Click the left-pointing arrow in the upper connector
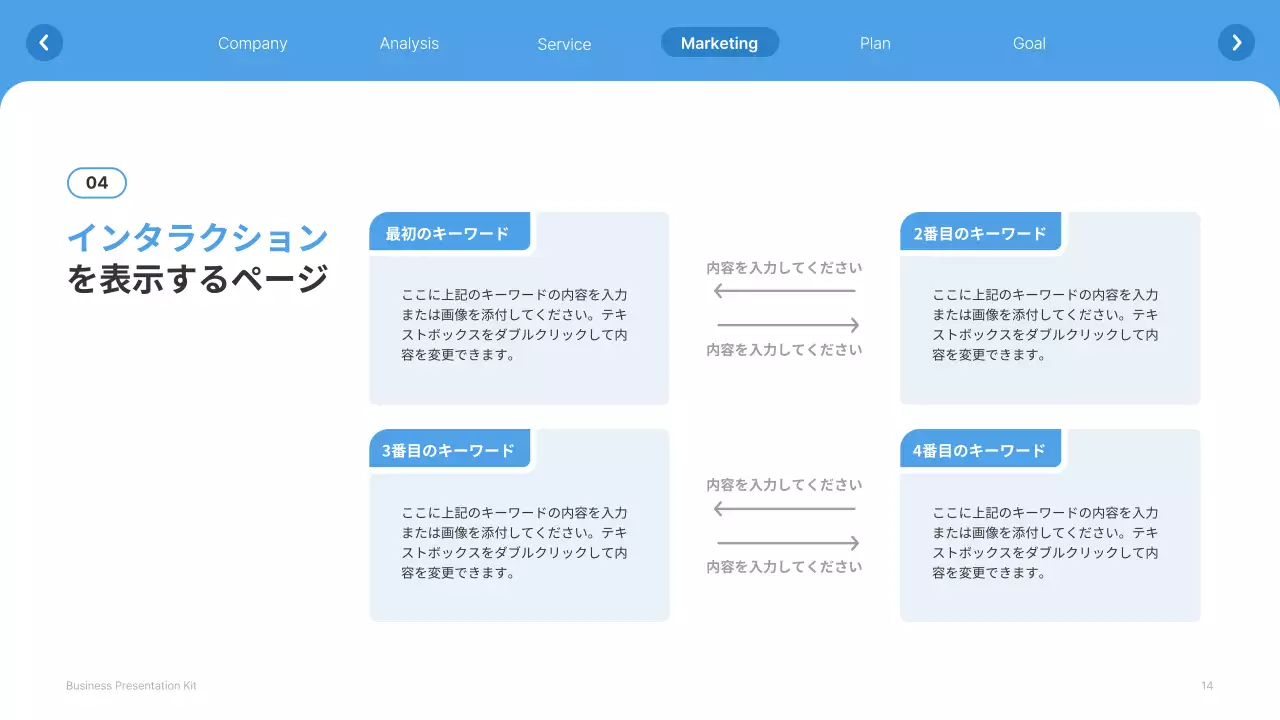The height and width of the screenshot is (720, 1280). tap(785, 290)
